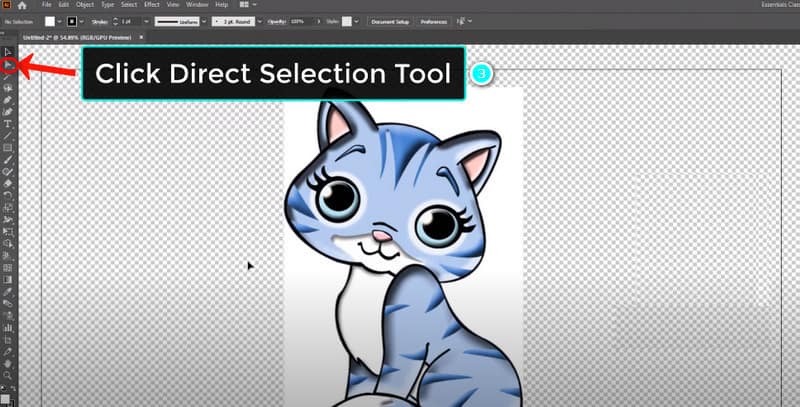Click the Stroke weight value field
Viewport: 800px width, 407px height.
pyautogui.click(x=131, y=21)
